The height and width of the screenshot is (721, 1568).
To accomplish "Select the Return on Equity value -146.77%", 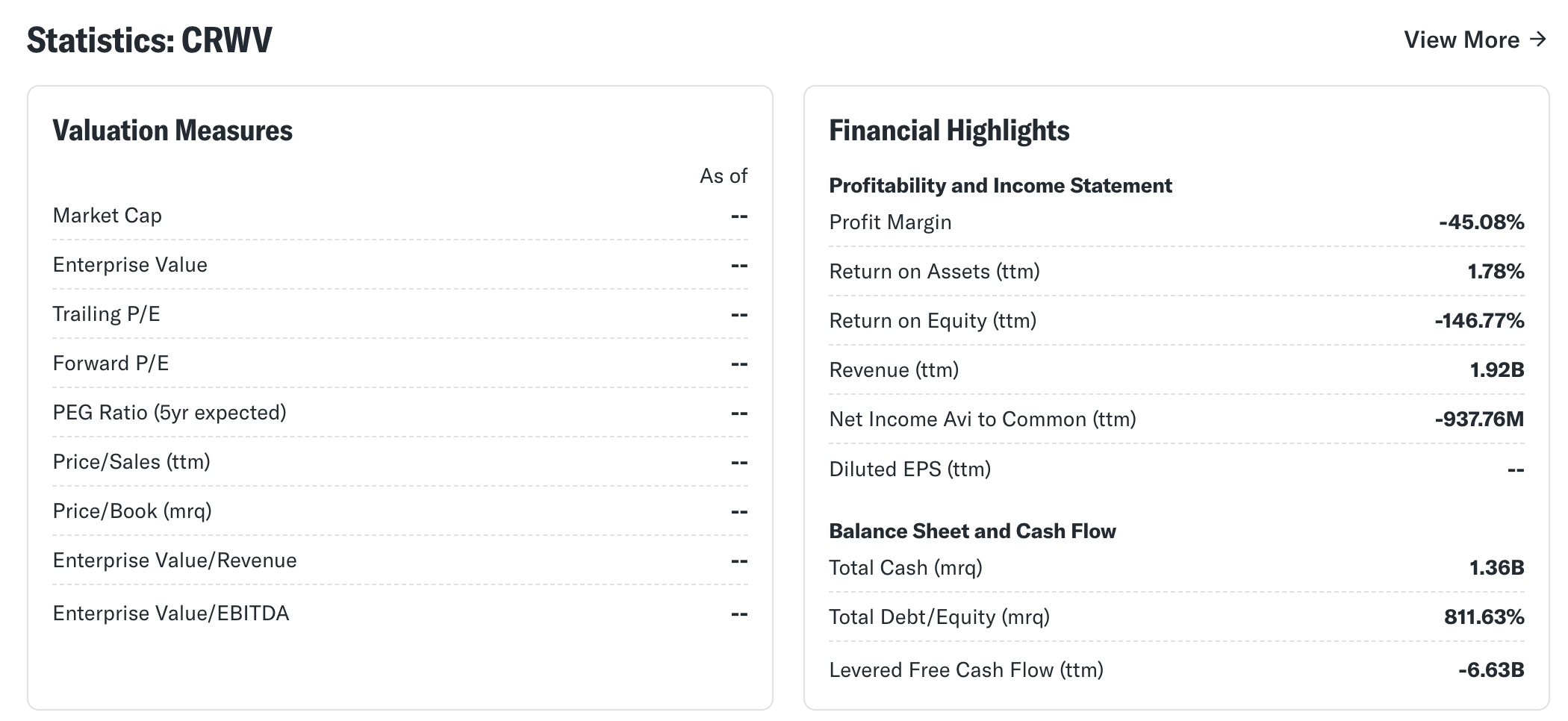I will pos(1479,321).
